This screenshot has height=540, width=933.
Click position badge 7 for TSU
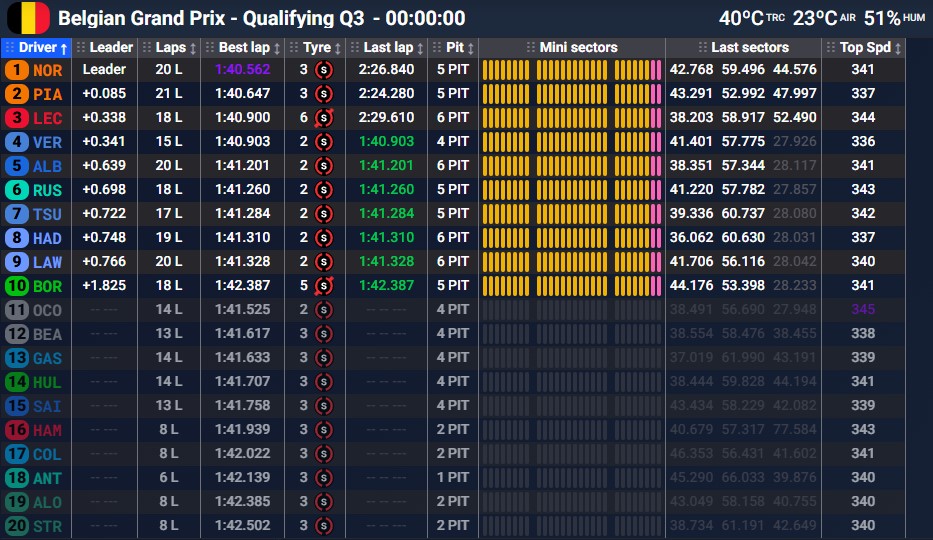(16, 214)
